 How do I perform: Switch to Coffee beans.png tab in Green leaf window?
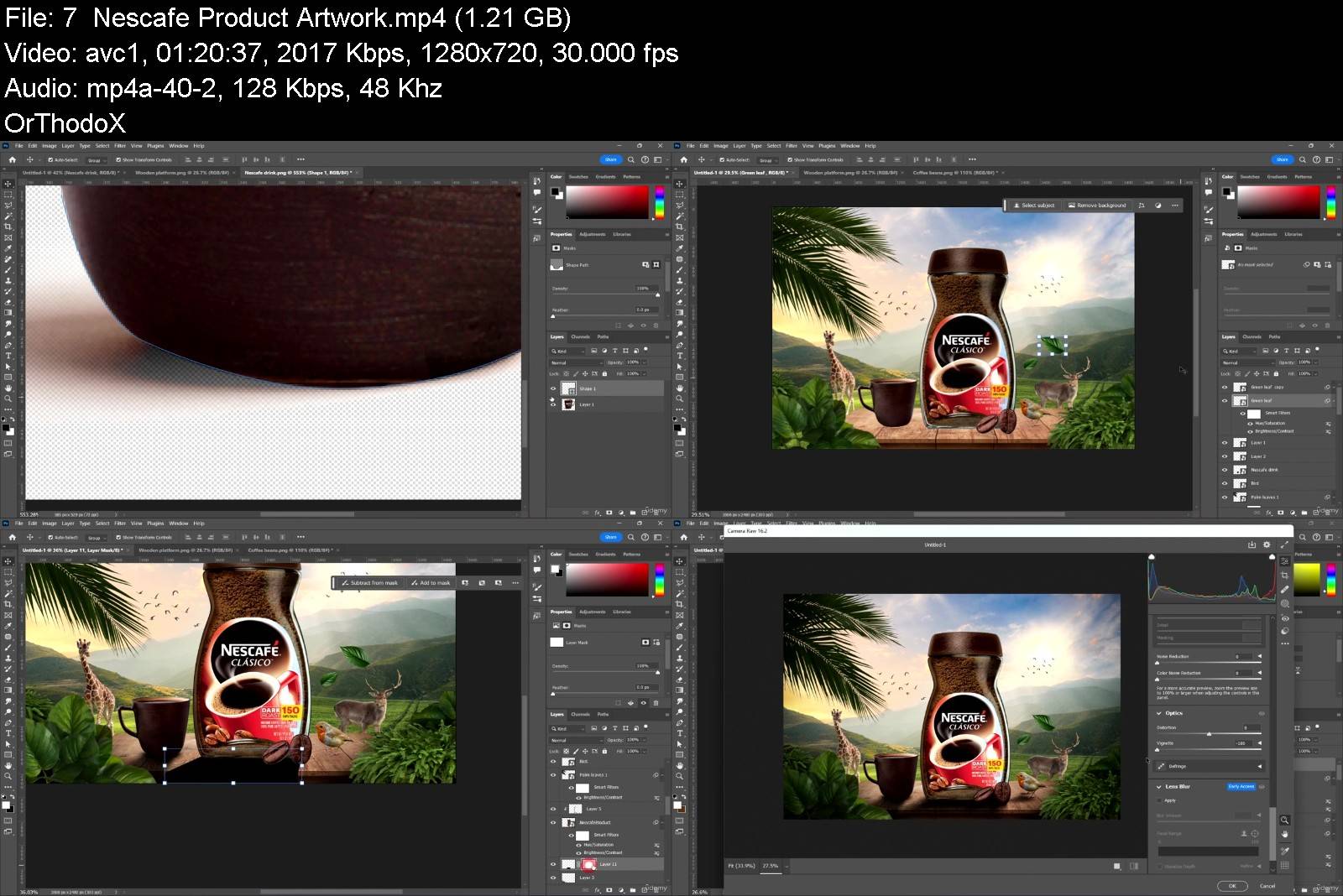pos(955,173)
